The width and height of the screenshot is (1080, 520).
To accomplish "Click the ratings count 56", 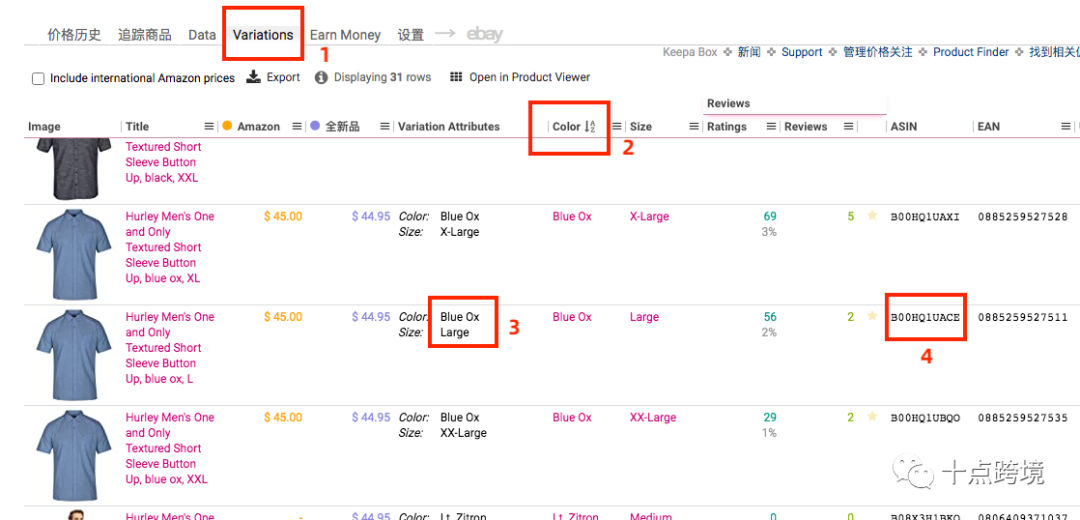I will coord(769,317).
